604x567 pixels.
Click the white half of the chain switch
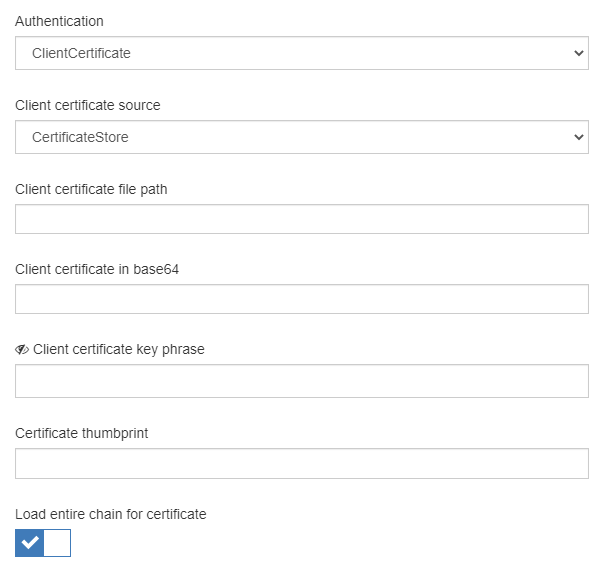coord(58,543)
